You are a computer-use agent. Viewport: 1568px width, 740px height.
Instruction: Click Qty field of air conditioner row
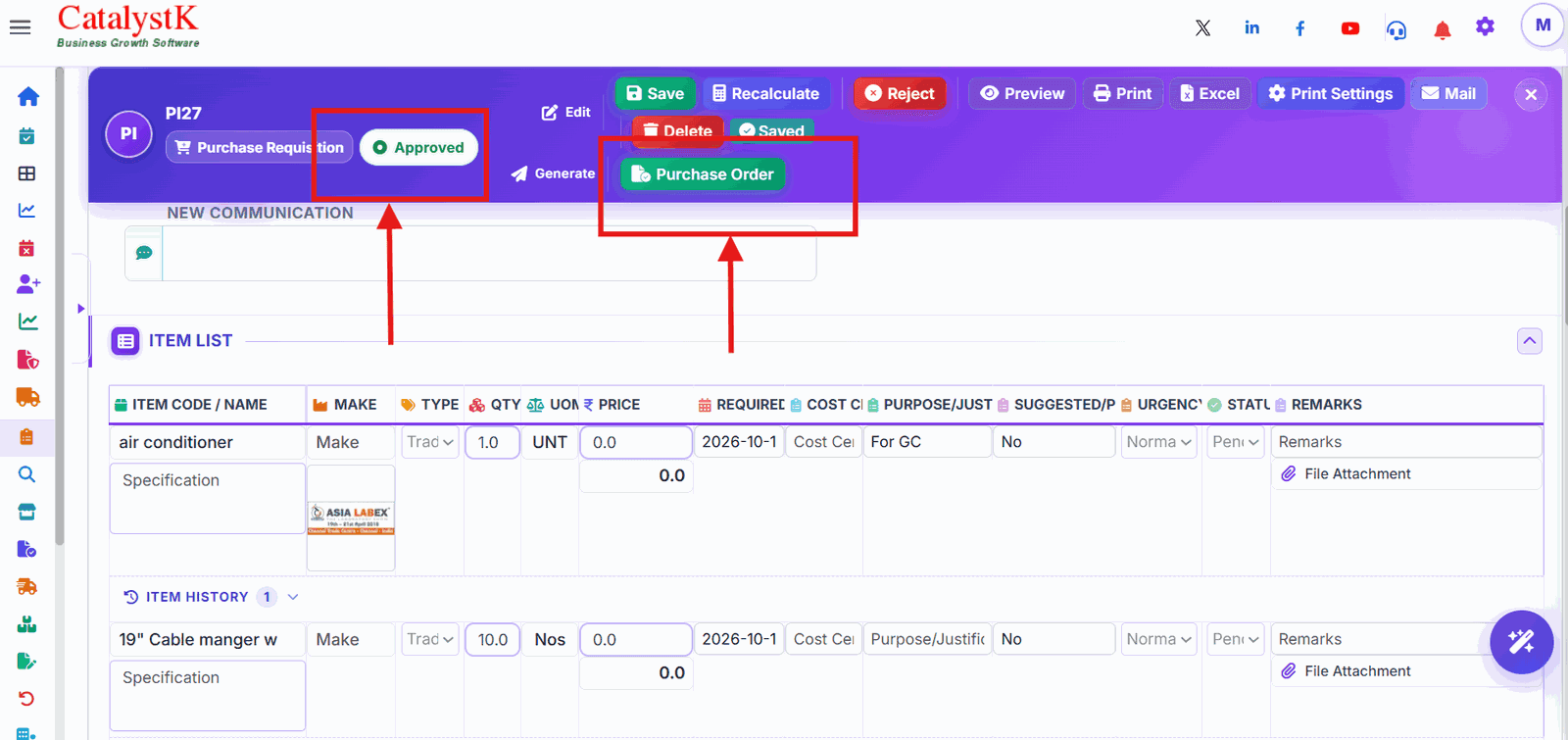pyautogui.click(x=492, y=442)
